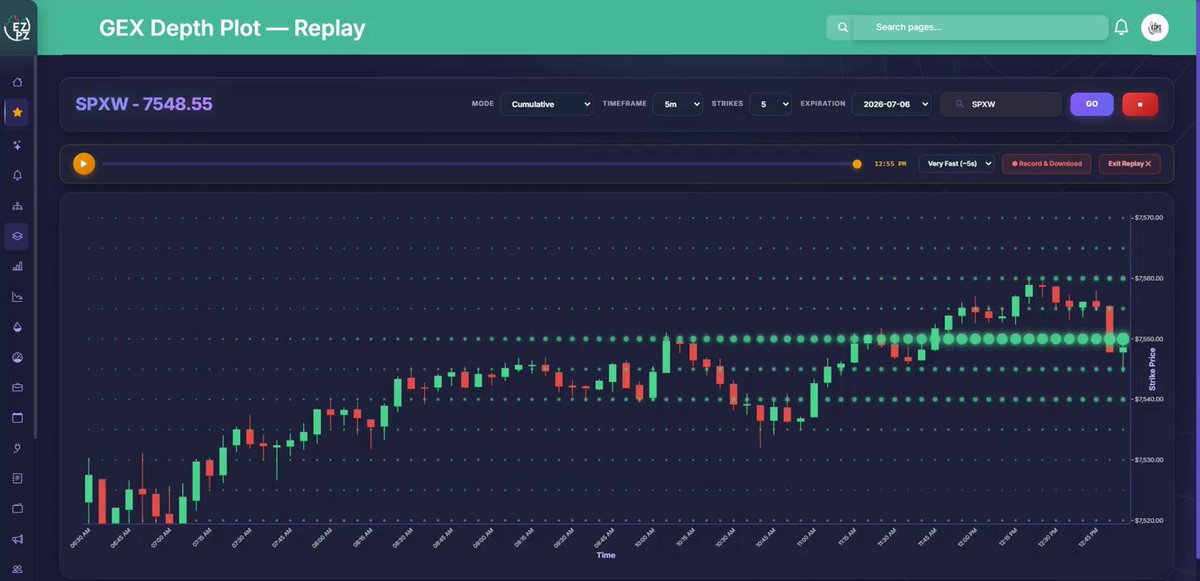This screenshot has width=1200, height=581.
Task: Click the $7,560.00 price axis label
Action: [1150, 278]
